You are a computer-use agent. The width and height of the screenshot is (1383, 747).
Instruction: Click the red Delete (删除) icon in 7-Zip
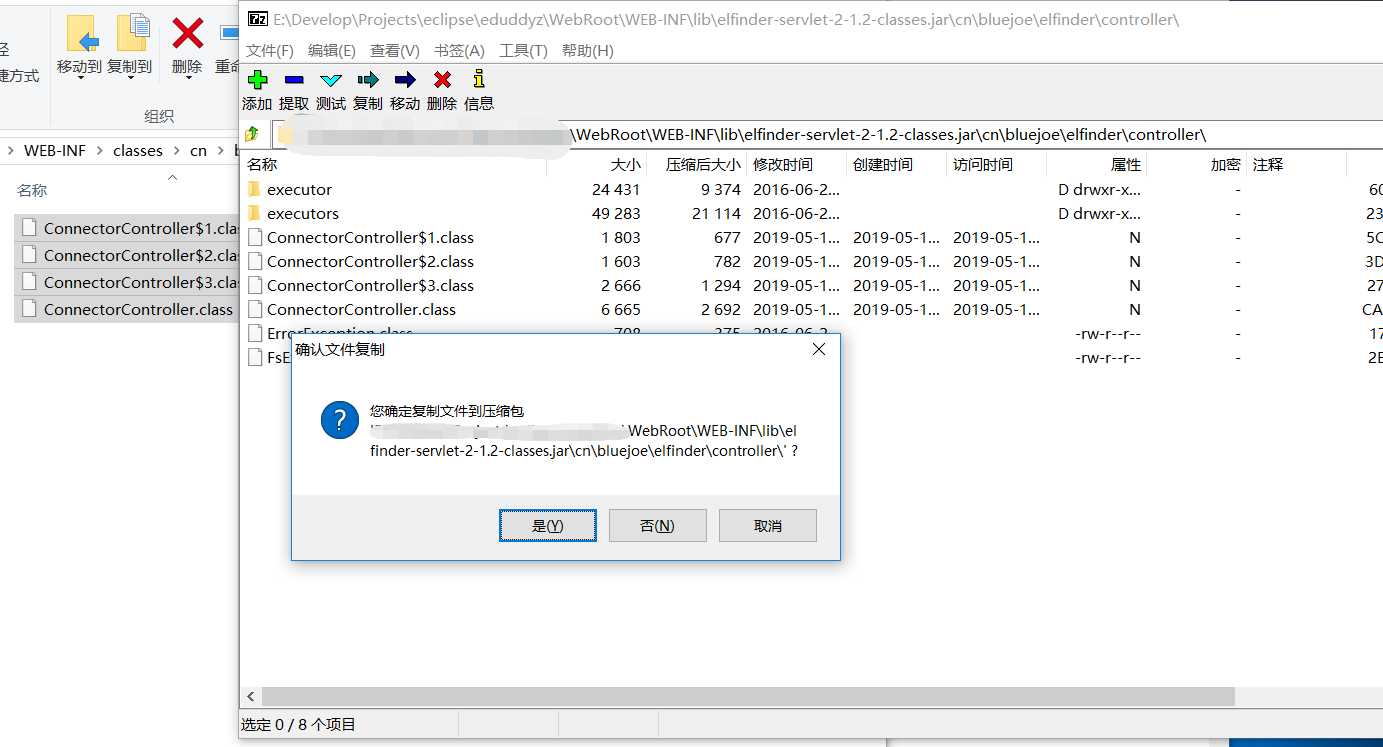(442, 80)
